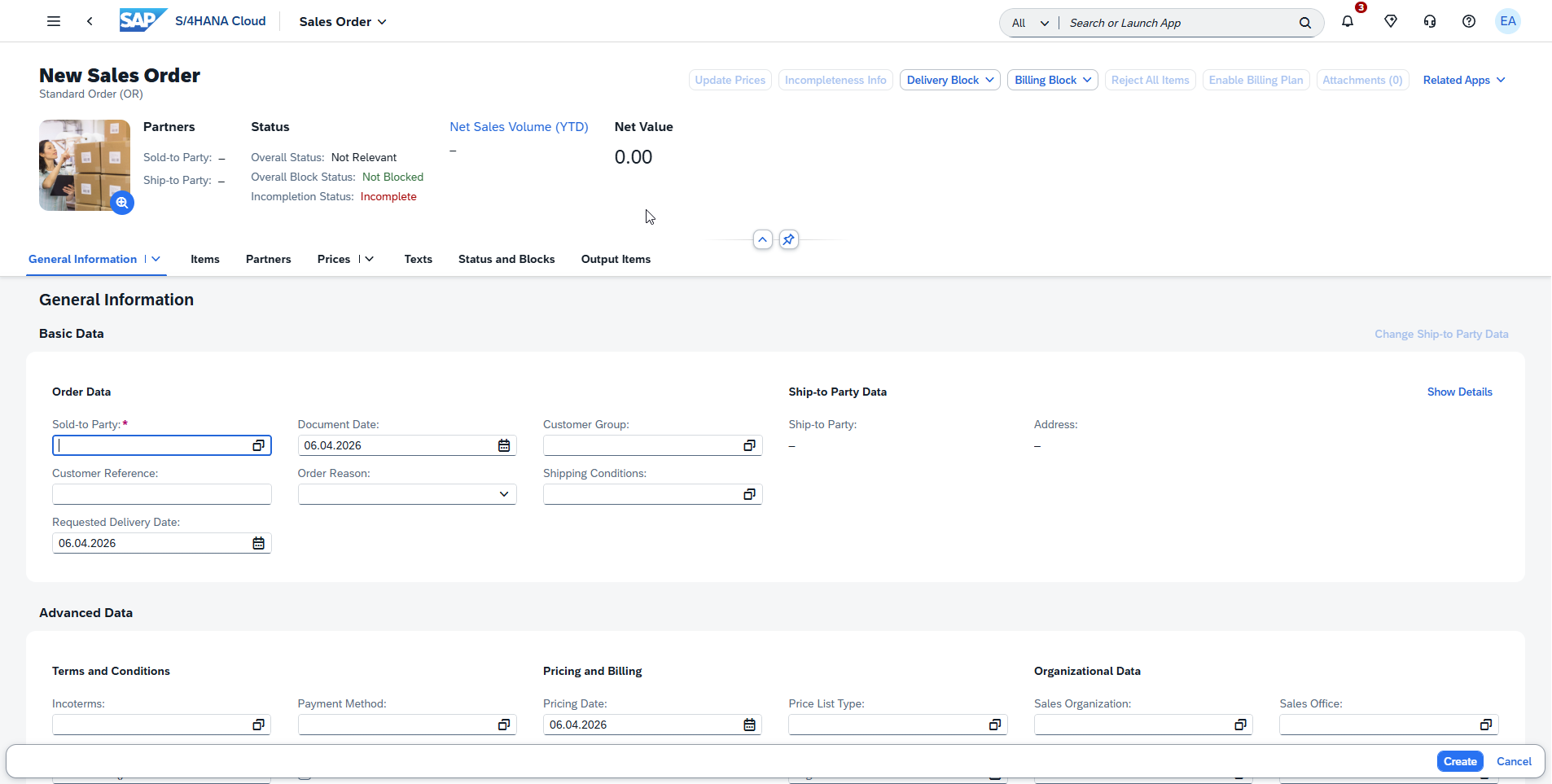
Task: Open the help question mark icon
Action: 1468,22
